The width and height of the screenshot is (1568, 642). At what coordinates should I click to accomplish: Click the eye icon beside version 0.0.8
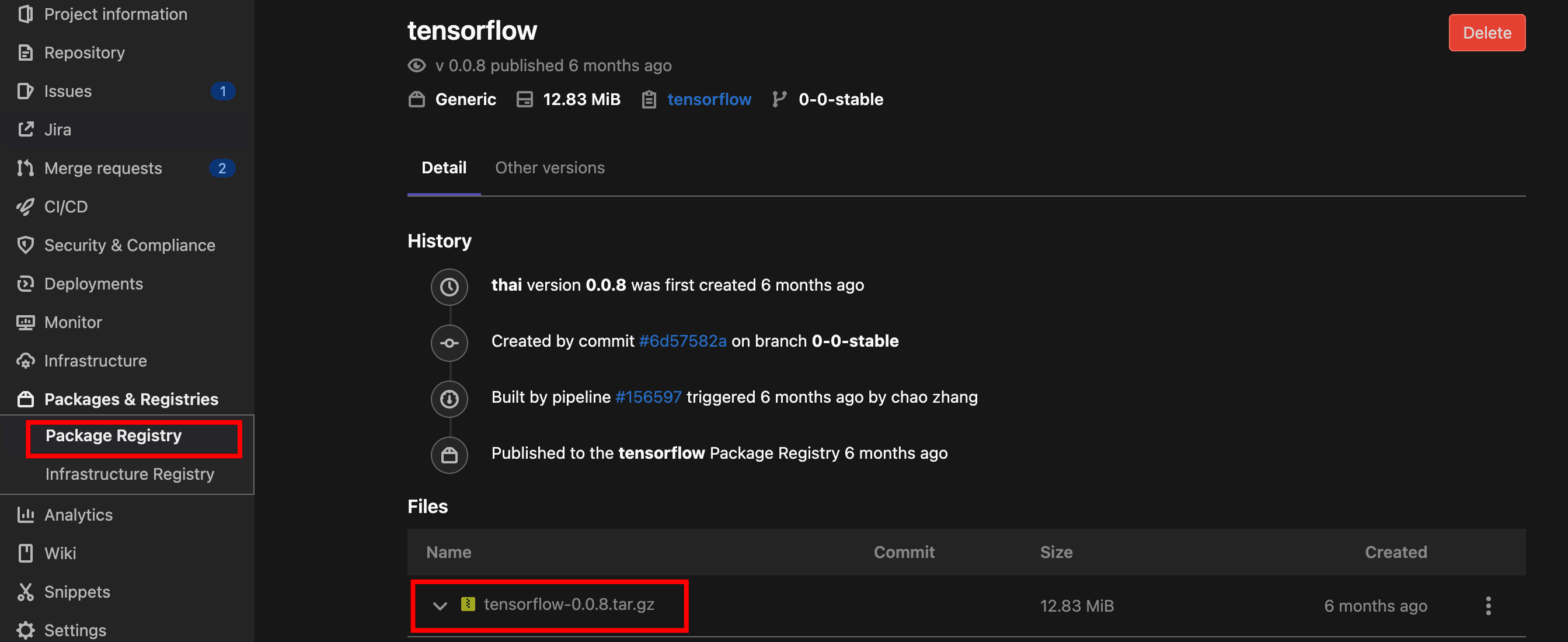pos(417,65)
